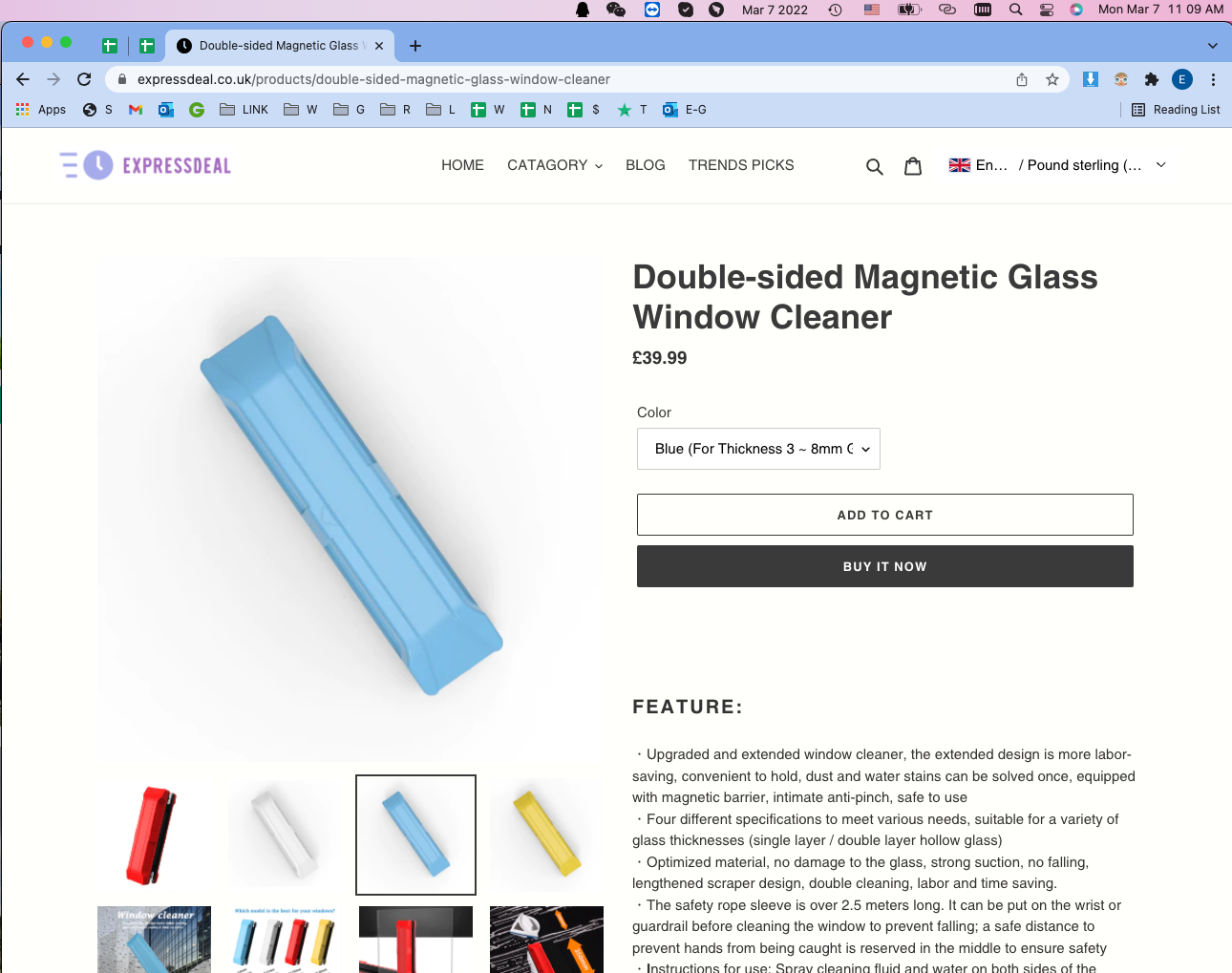Expand the CATAGORY menu
Viewport: 1232px width, 973px height.
(555, 165)
